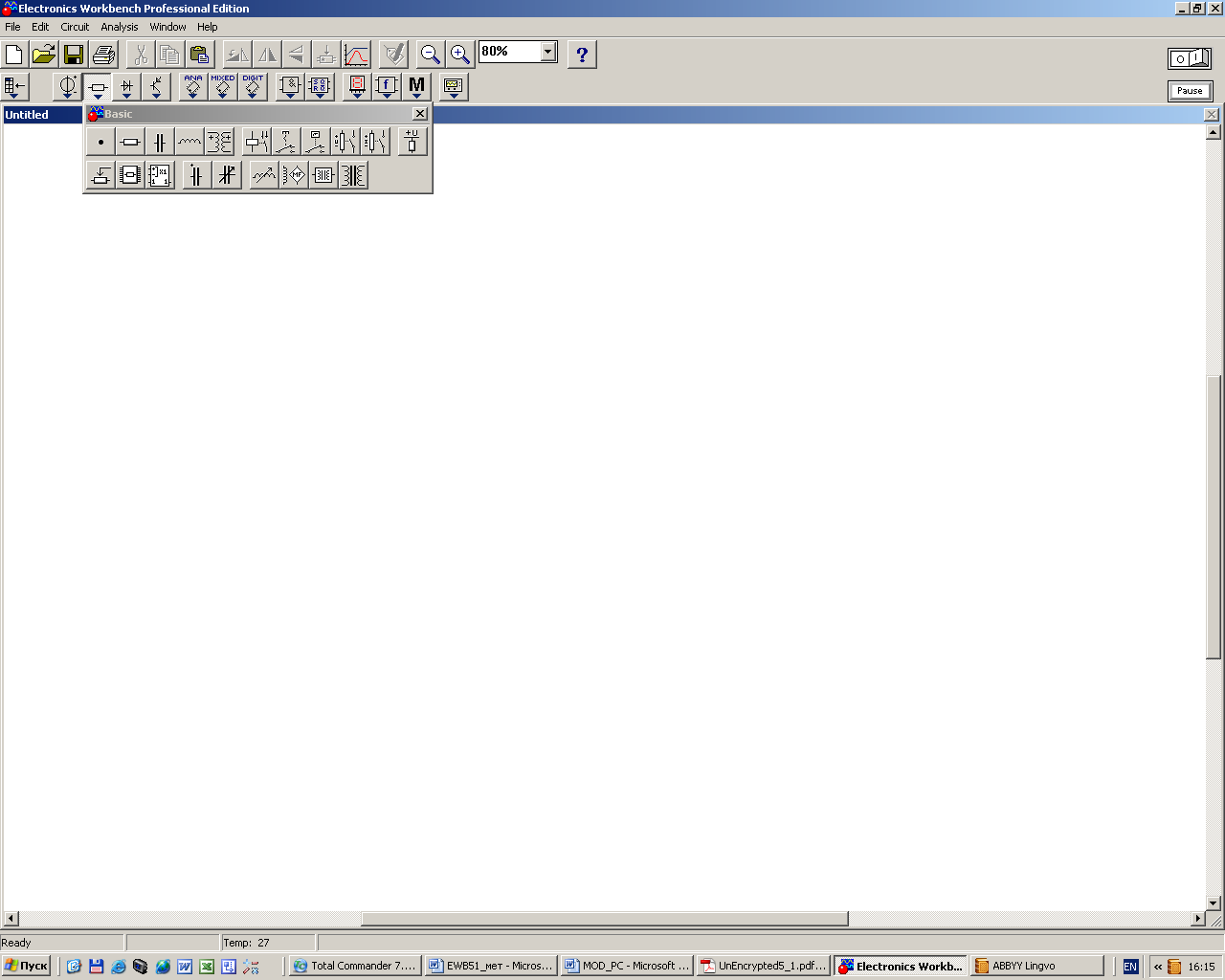Screen dimensions: 1225x980
Task: Switch to UnEncrypted5_1.pdf in taskbar
Action: 763,966
